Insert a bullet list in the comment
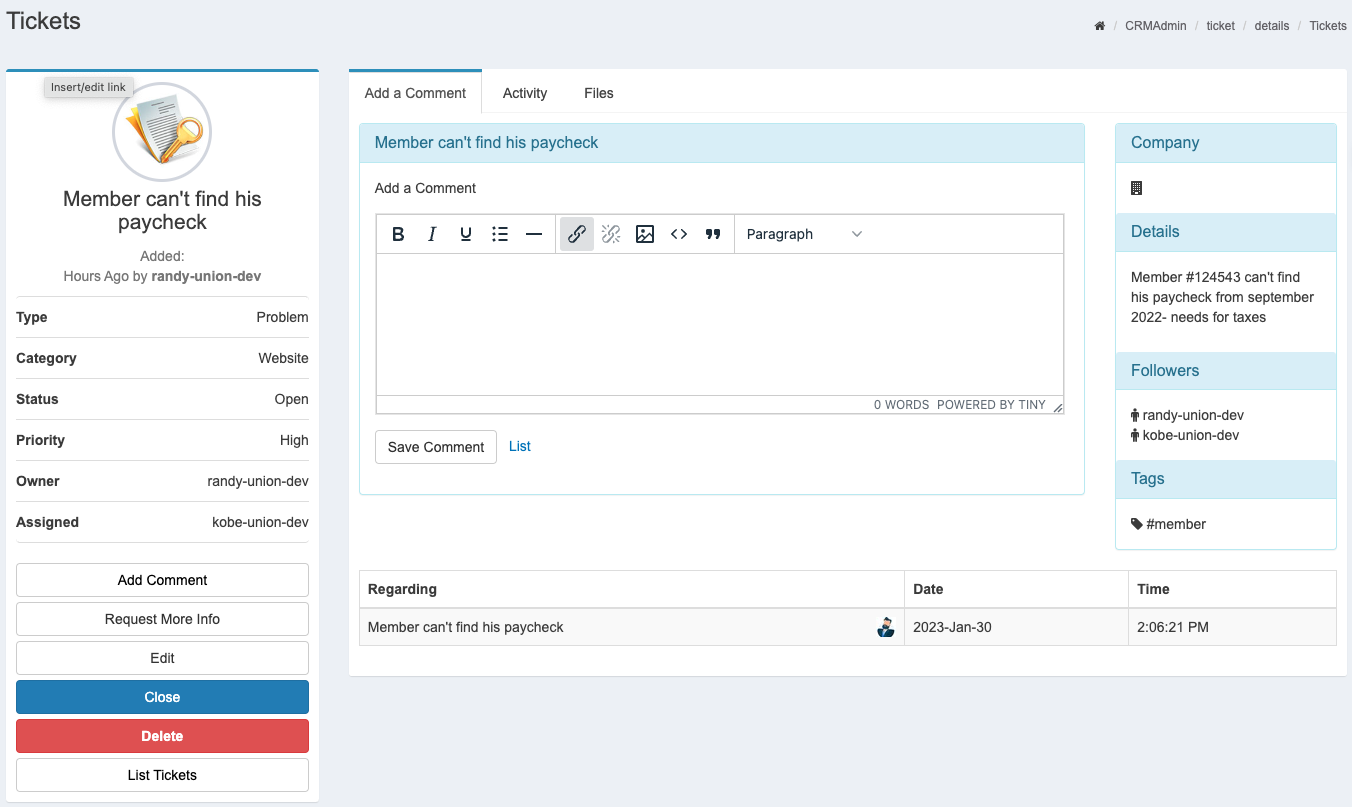This screenshot has width=1352, height=807. tap(500, 234)
